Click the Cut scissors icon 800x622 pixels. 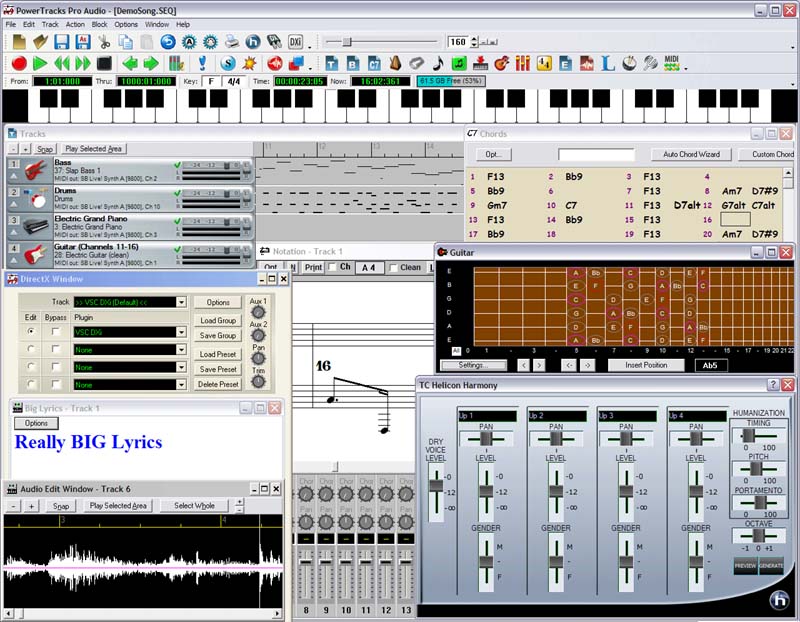(104, 42)
